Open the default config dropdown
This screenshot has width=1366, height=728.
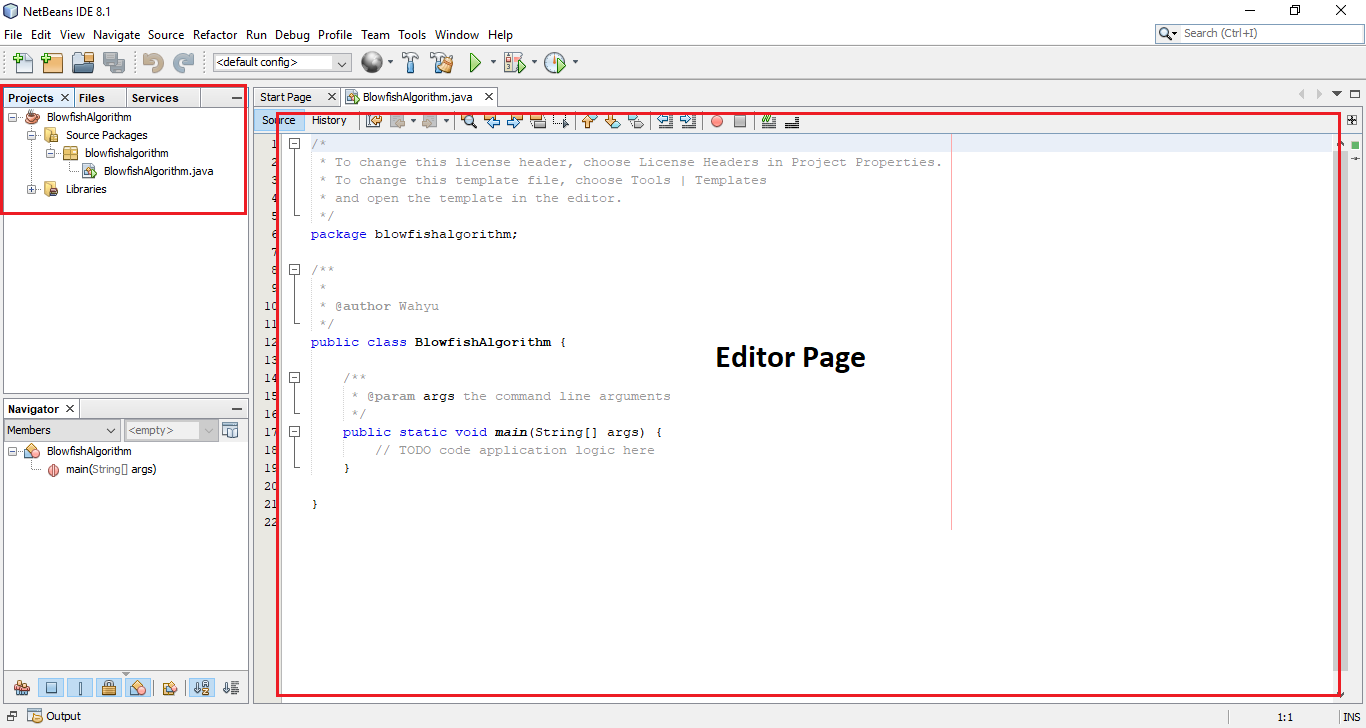coord(282,63)
